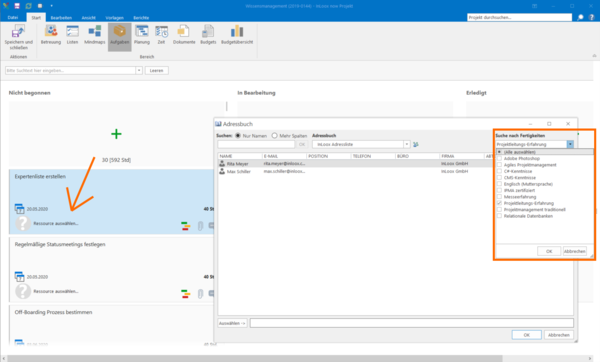Viewport: 600px width, 362px height.
Task: Check the Messeerfahrung skill
Action: click(x=499, y=197)
